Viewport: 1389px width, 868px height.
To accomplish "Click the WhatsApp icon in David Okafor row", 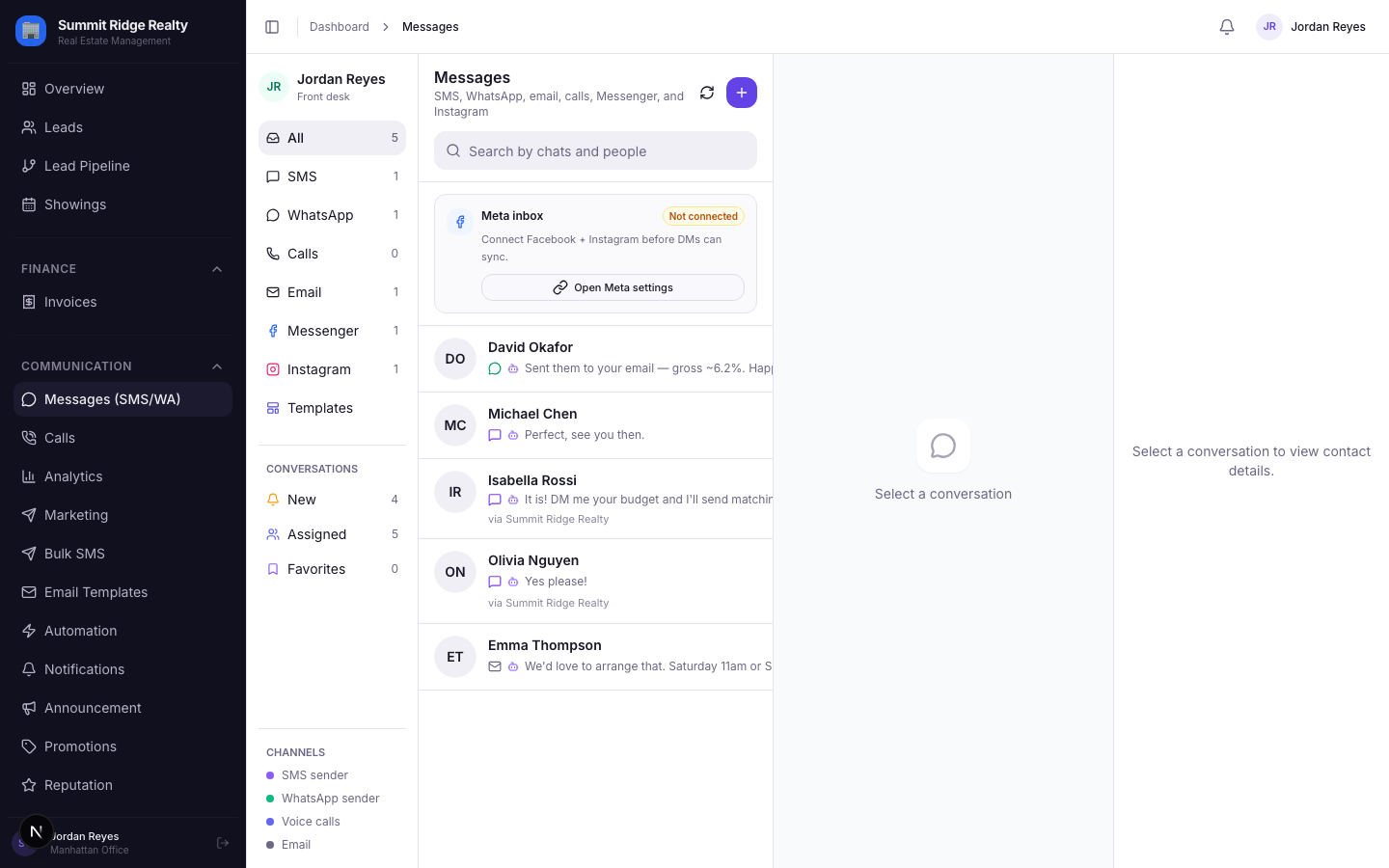I will 495,368.
